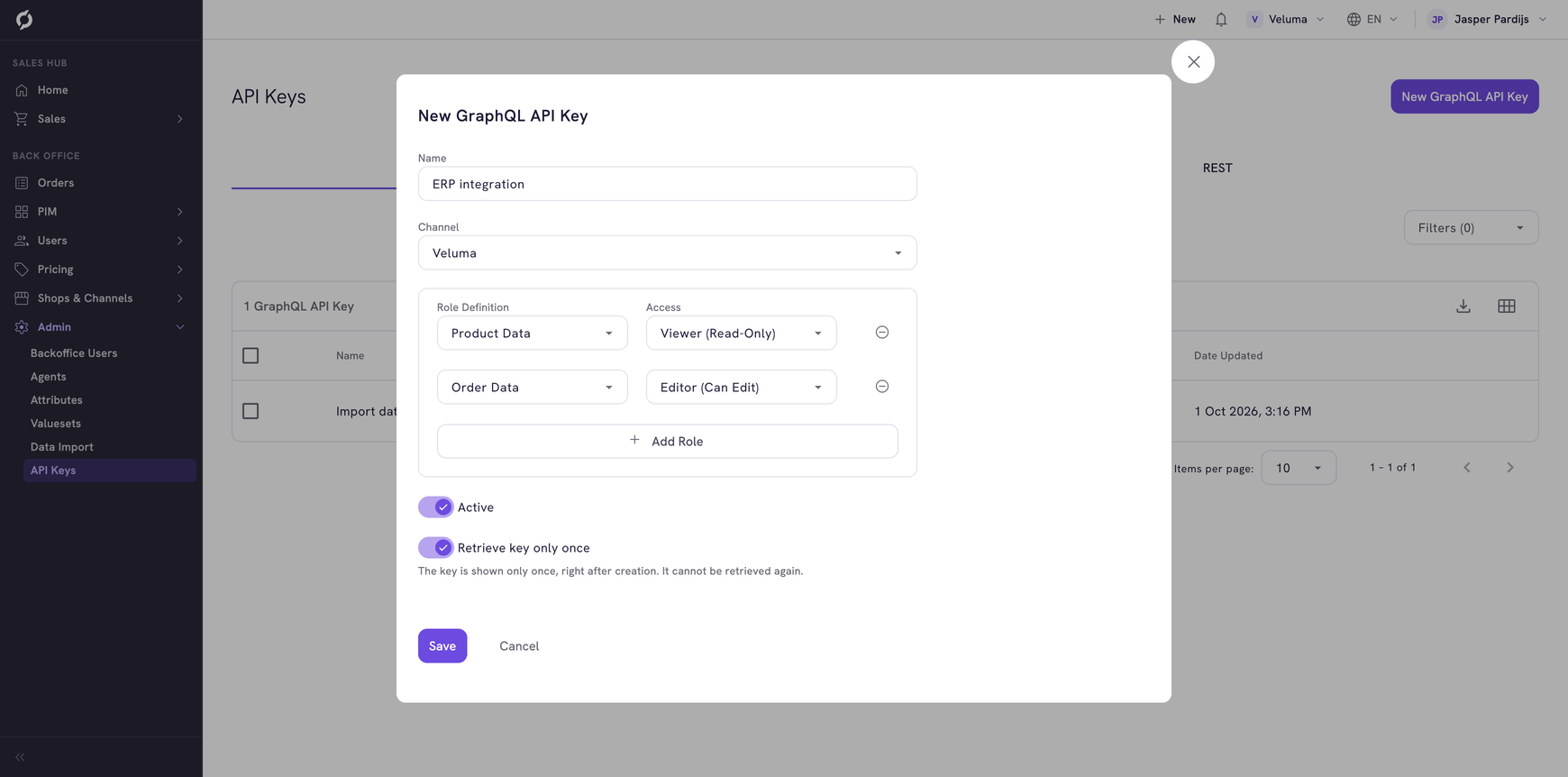Open the notifications bell
Image resolution: width=1568 pixels, height=777 pixels.
1221,19
